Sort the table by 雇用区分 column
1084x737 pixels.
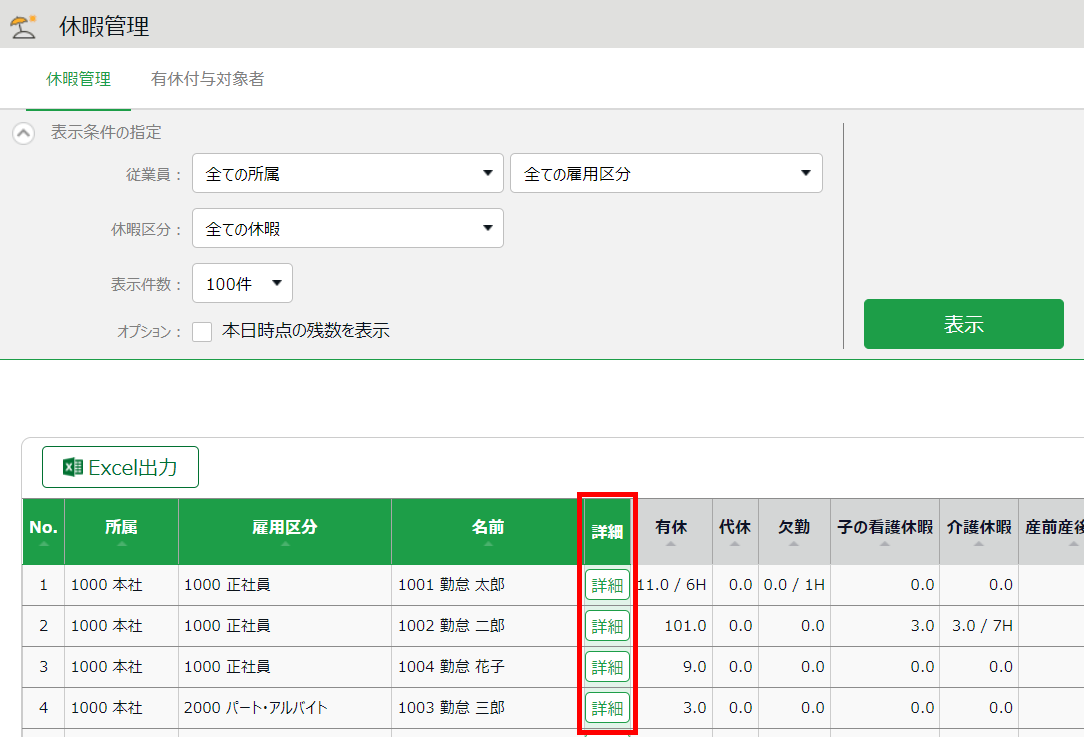click(x=284, y=544)
